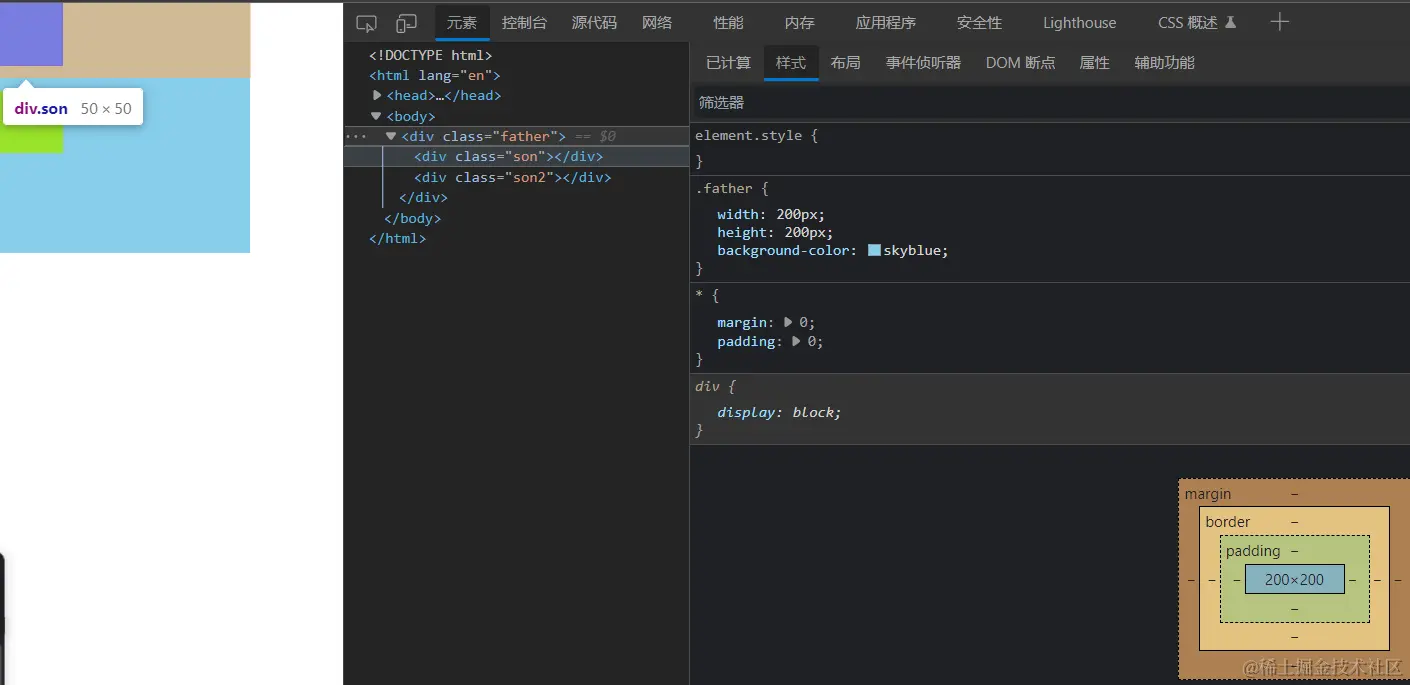Open the 属性 pane tab
The width and height of the screenshot is (1410, 685).
pos(1094,63)
